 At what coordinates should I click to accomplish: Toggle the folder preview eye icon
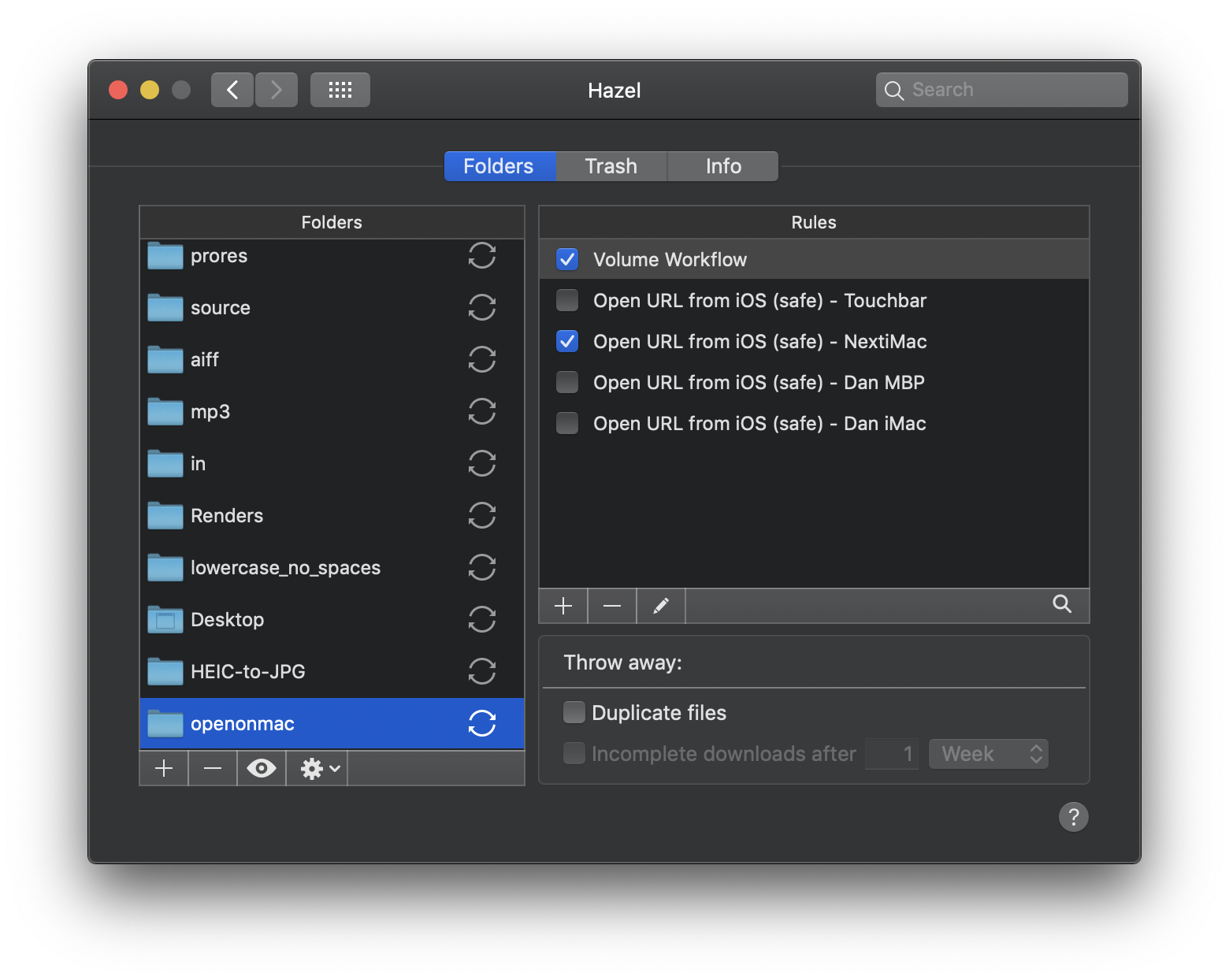tap(262, 768)
